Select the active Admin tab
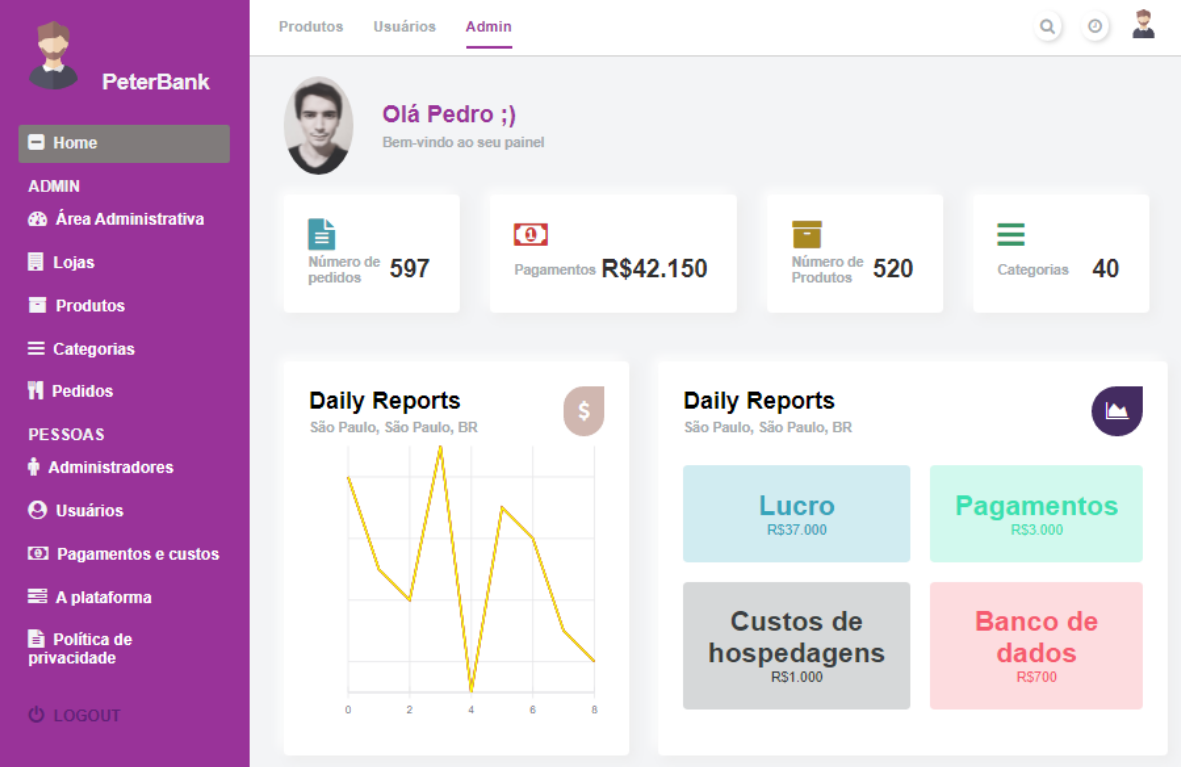 point(488,27)
